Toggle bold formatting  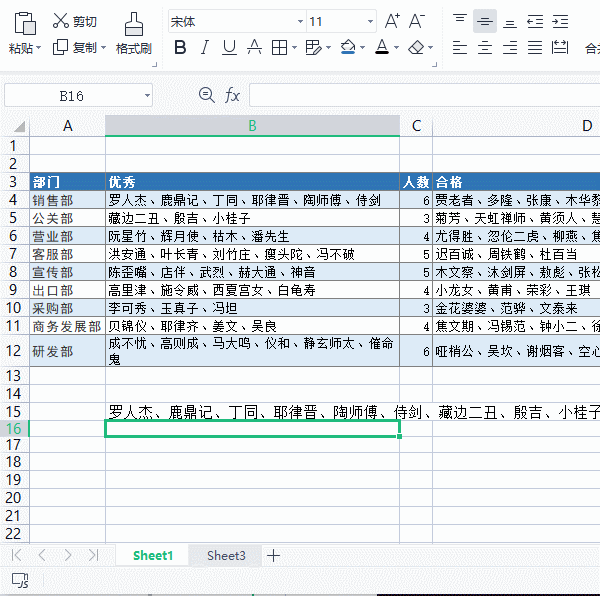180,47
